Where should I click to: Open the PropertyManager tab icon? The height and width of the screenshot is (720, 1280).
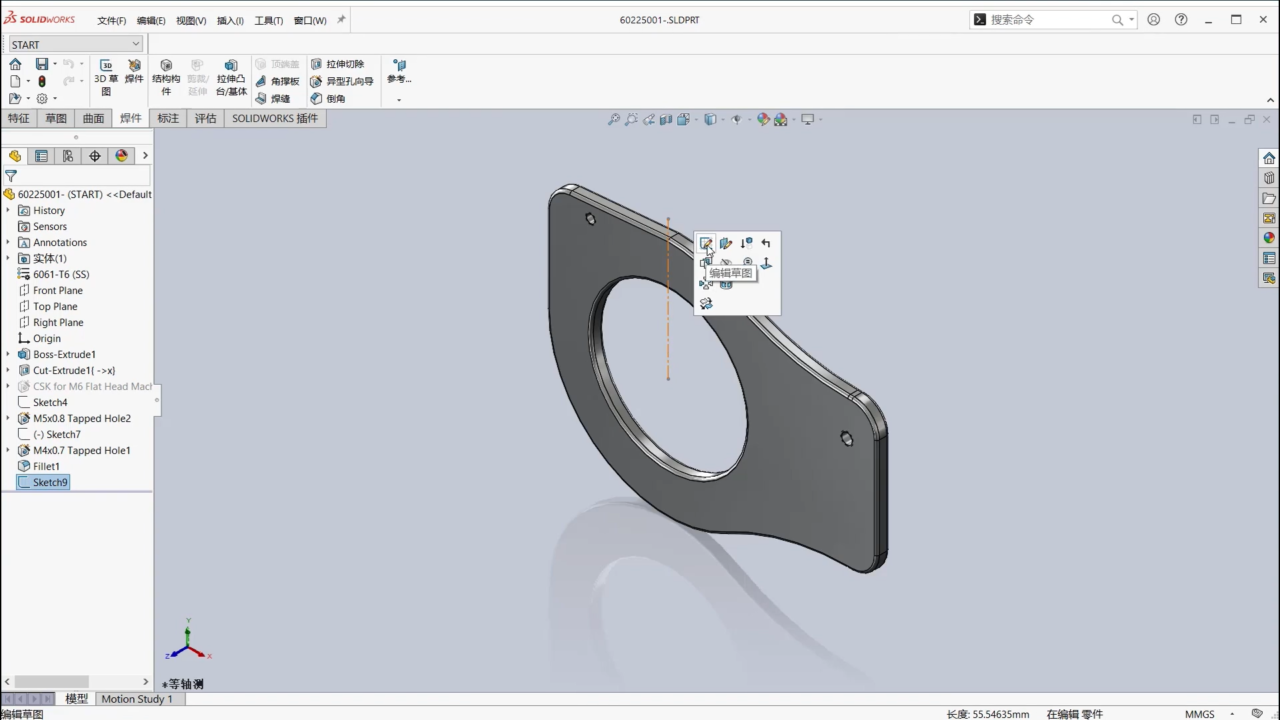coord(41,156)
